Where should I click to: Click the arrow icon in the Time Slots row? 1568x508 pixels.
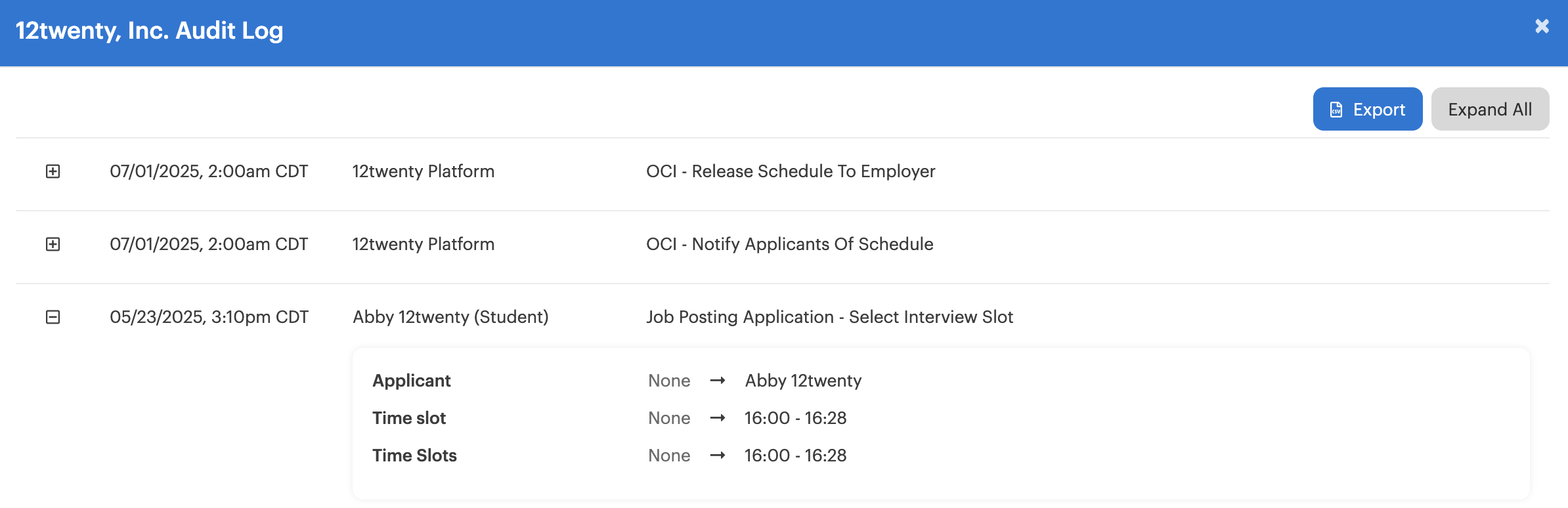(x=718, y=455)
